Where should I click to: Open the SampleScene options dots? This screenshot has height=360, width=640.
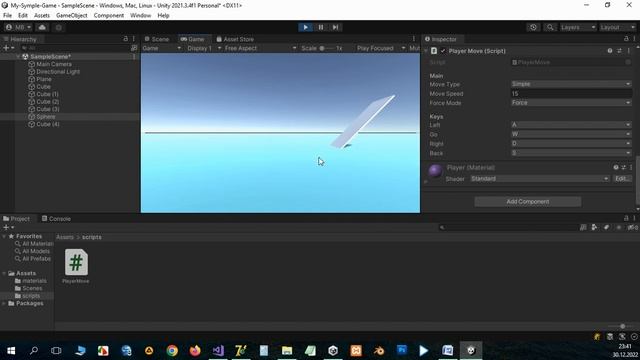[134, 57]
